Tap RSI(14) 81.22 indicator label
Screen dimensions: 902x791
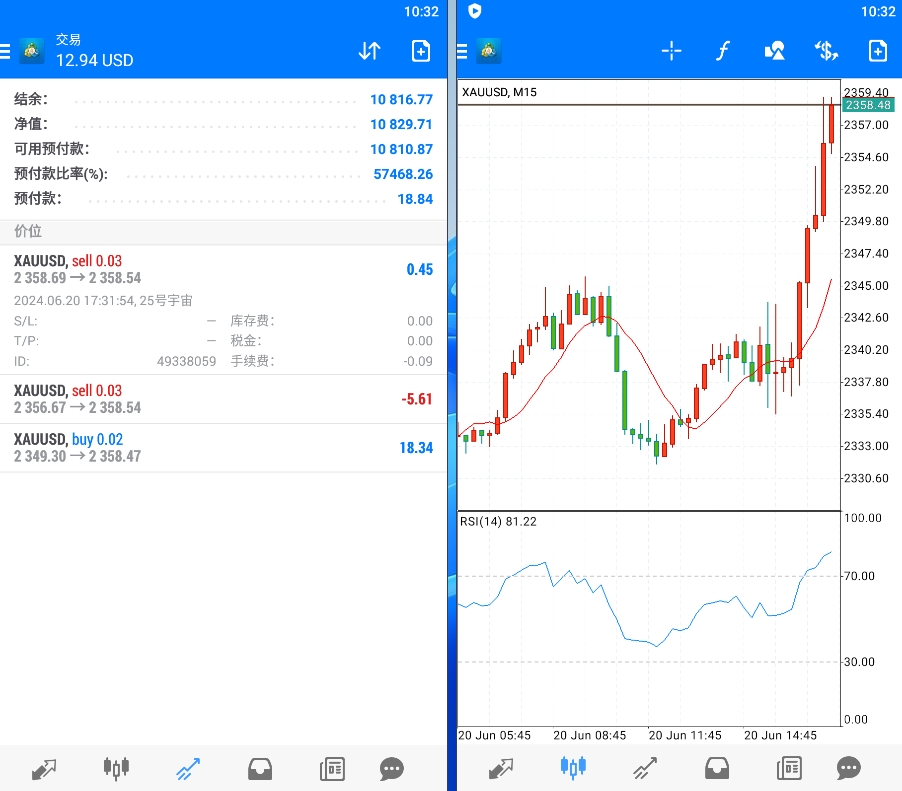pyautogui.click(x=498, y=522)
